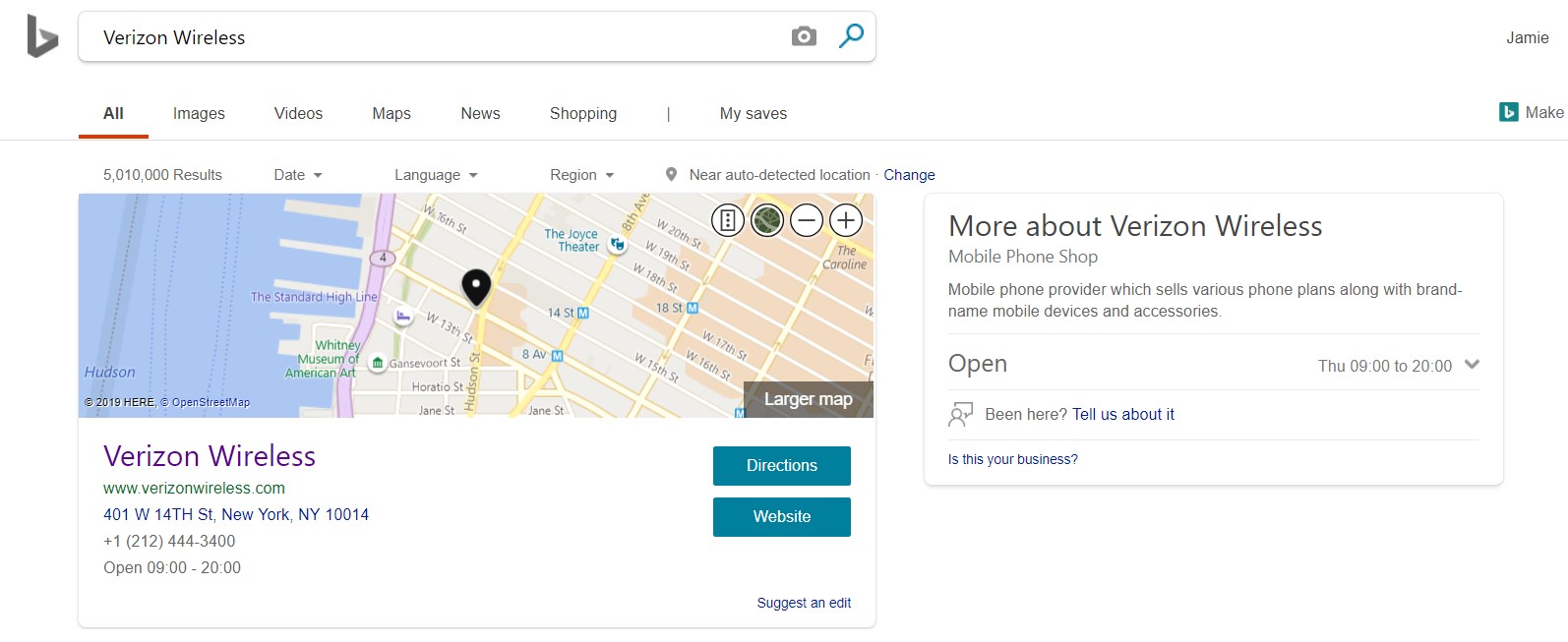
Task: Open My saves
Action: [754, 113]
